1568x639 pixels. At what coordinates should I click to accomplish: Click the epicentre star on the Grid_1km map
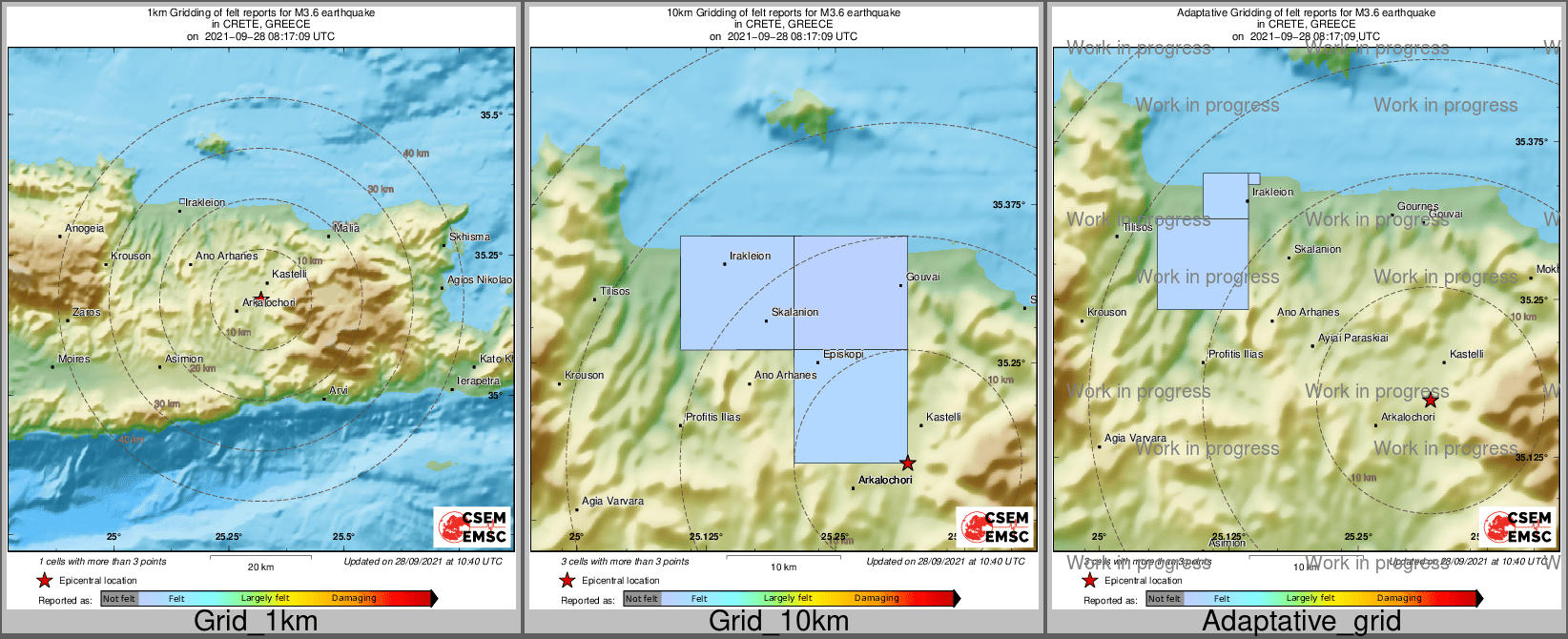[260, 298]
